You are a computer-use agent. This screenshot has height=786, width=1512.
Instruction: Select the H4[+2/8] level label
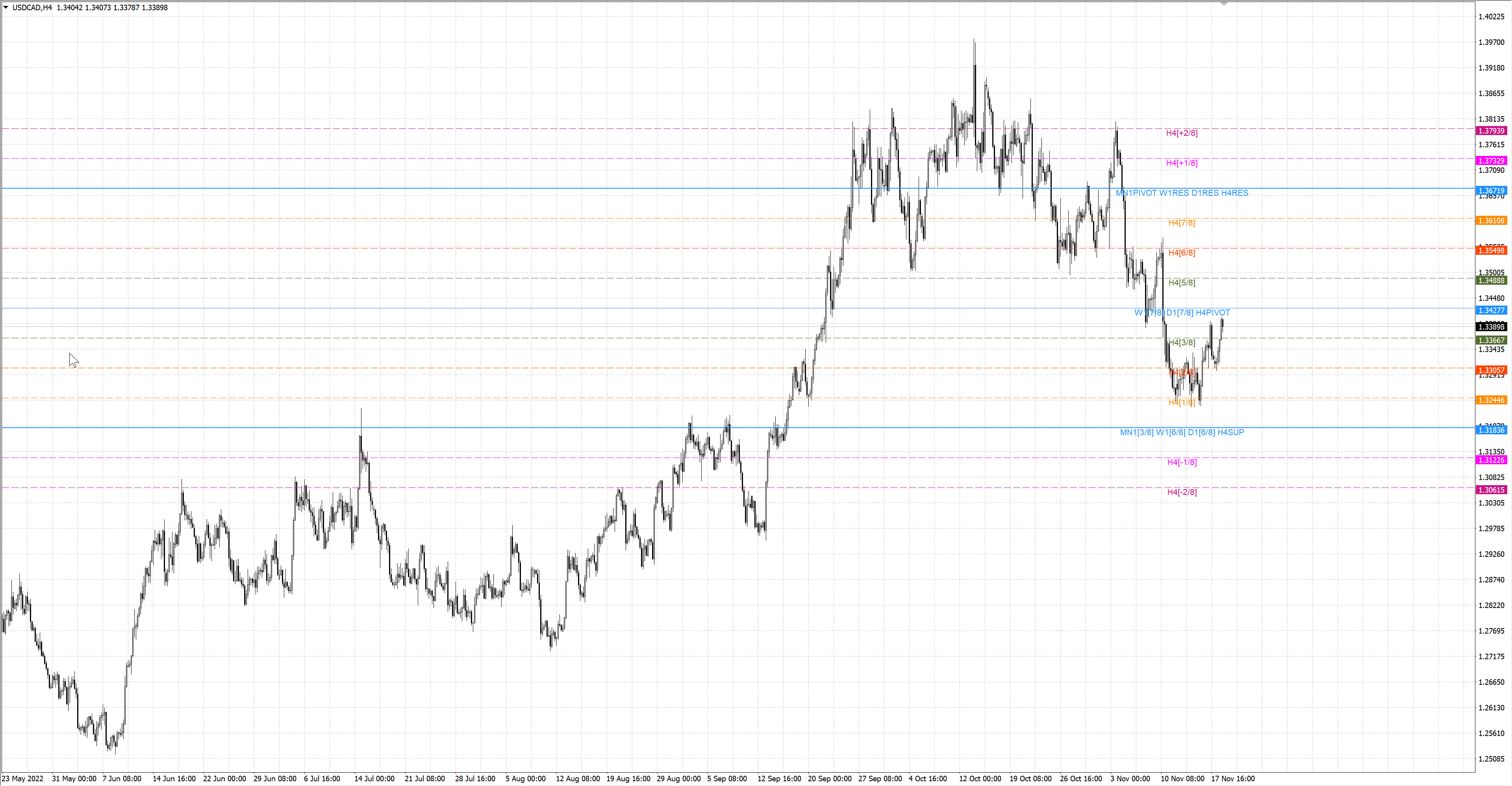1182,133
